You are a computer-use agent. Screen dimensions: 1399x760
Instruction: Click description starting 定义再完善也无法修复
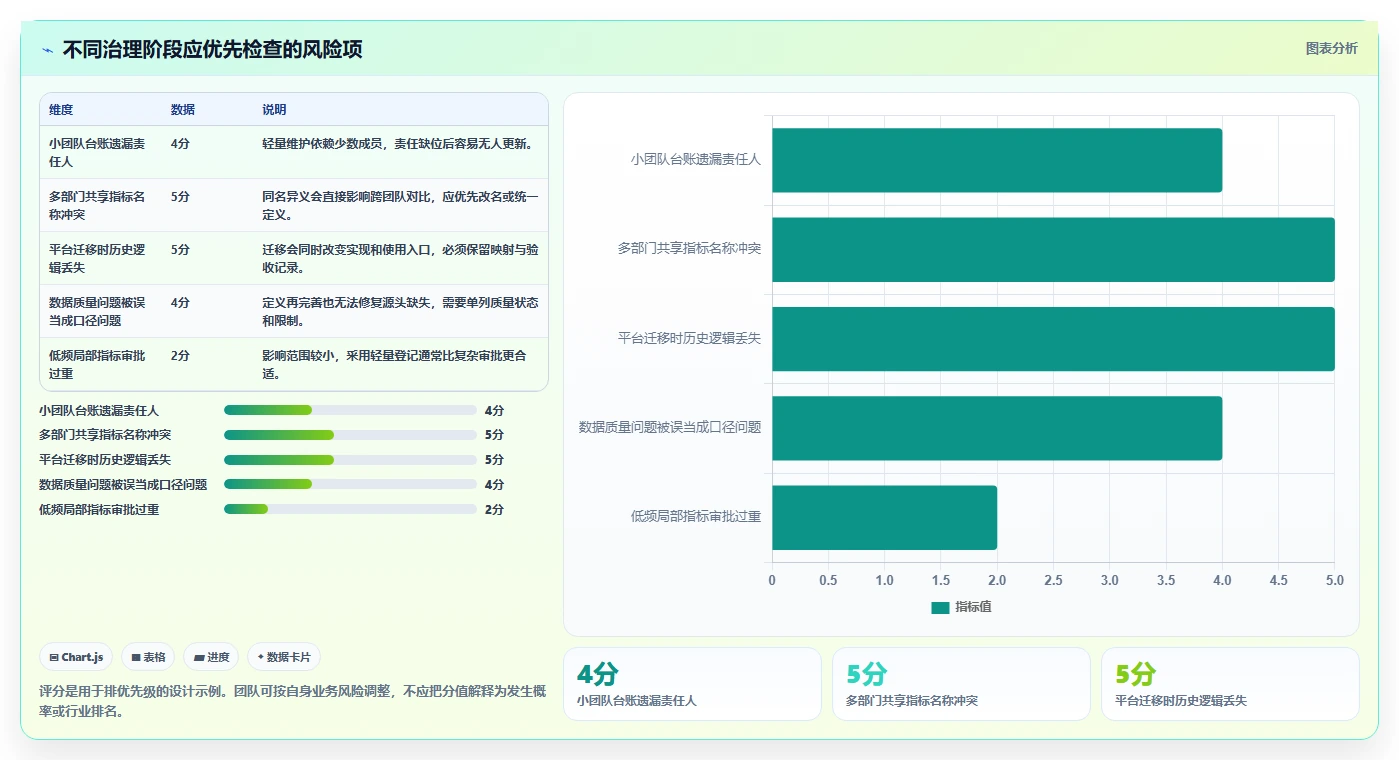(400, 311)
